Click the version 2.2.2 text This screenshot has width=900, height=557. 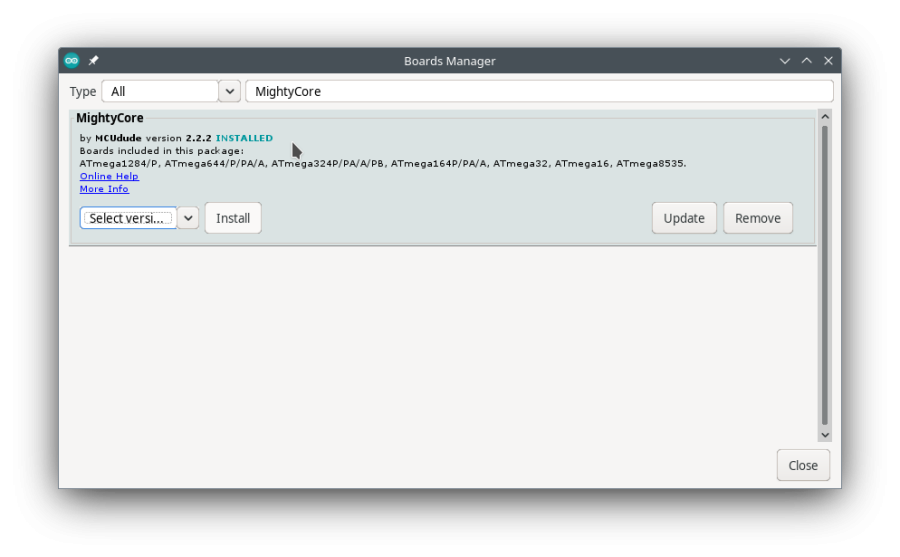click(x=179, y=138)
